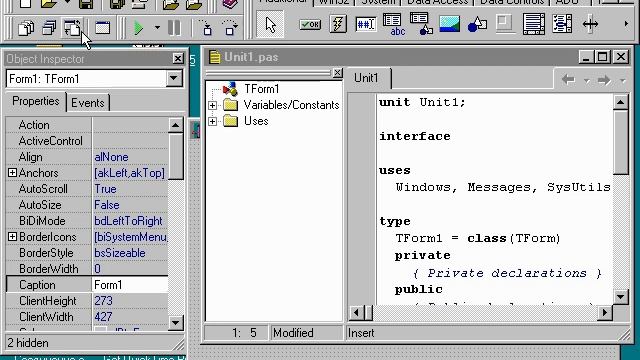Select TForm1 in the code explorer

point(262,89)
